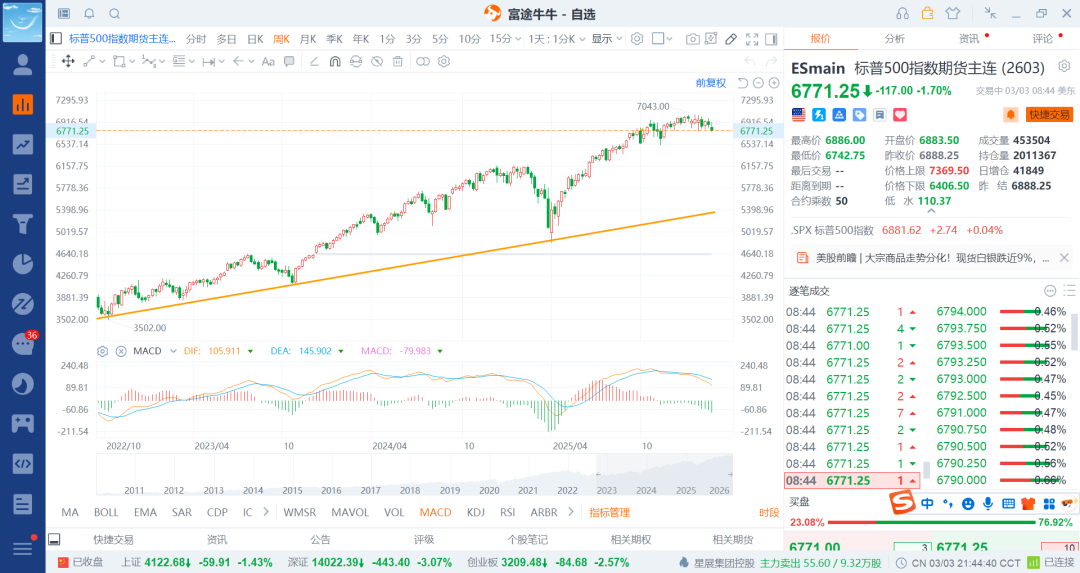Open the 相关期权 bottom tab
Image resolution: width=1080 pixels, height=573 pixels.
631,539
